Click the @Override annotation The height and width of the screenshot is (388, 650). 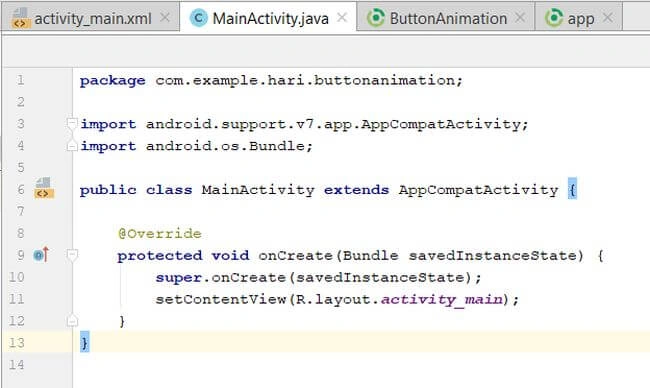click(160, 233)
